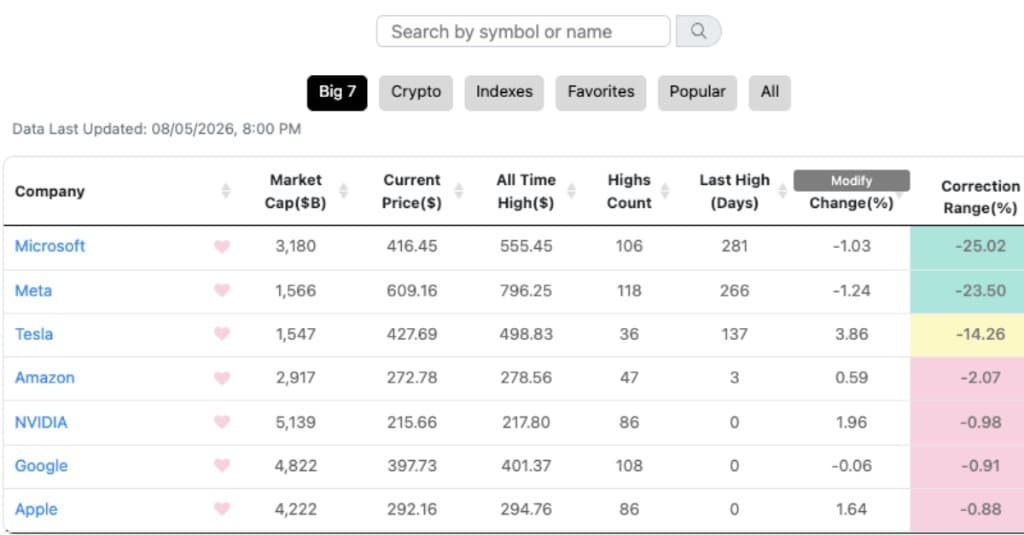
Task: Sort by Current Price column arrows
Action: tap(459, 191)
